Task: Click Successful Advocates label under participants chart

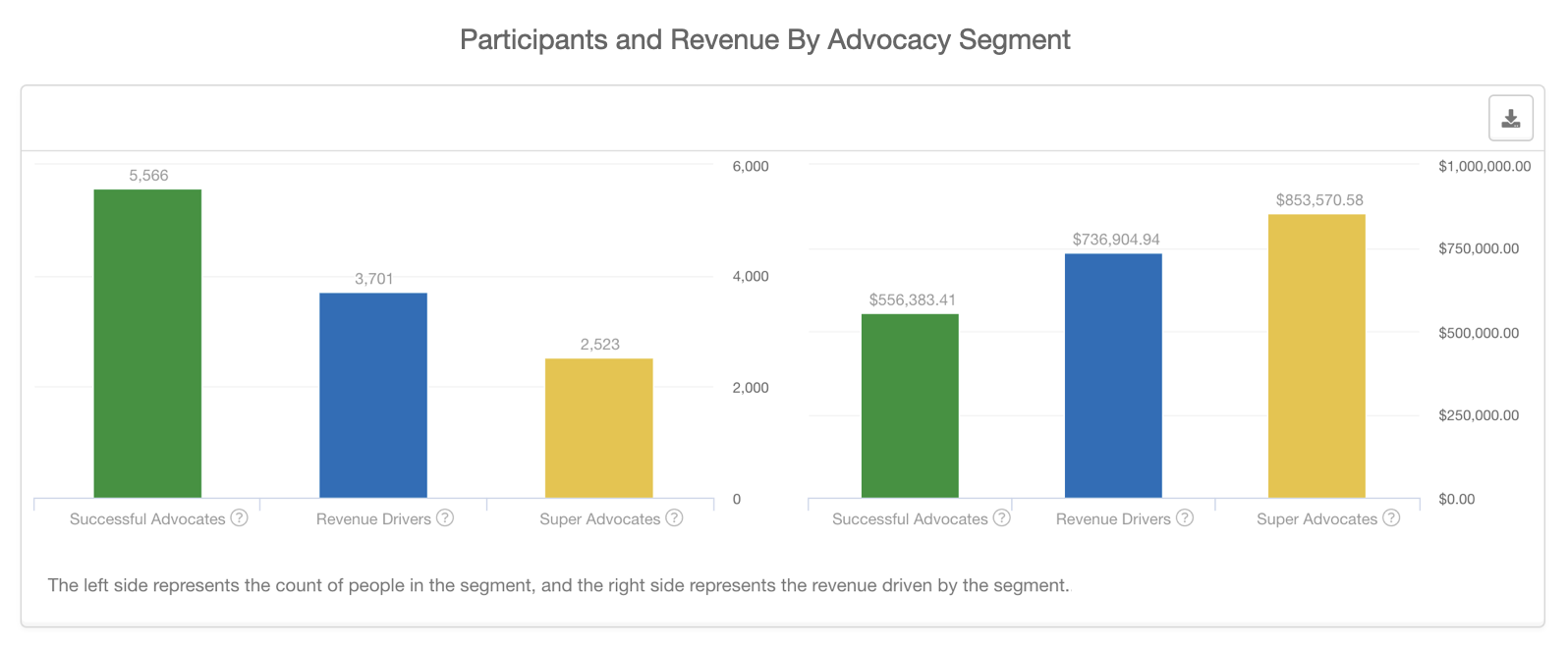Action: pyautogui.click(x=147, y=519)
